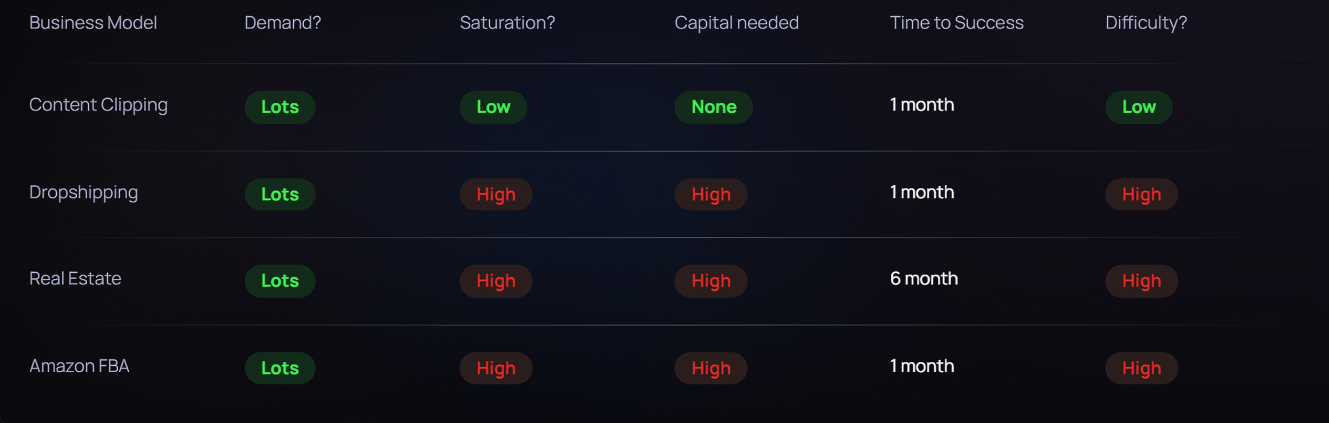Click the green None capital badge
The width and height of the screenshot is (1329, 423).
pos(713,107)
